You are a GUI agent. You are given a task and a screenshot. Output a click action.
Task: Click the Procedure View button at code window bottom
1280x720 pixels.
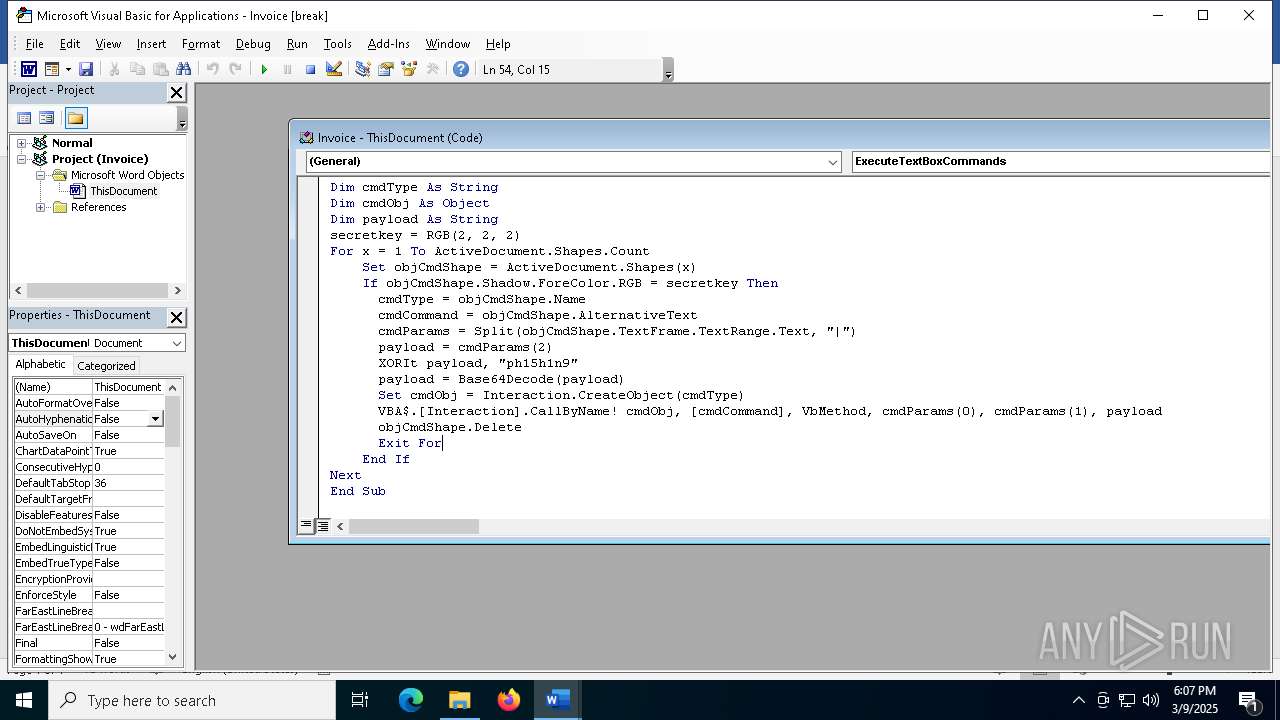point(307,526)
